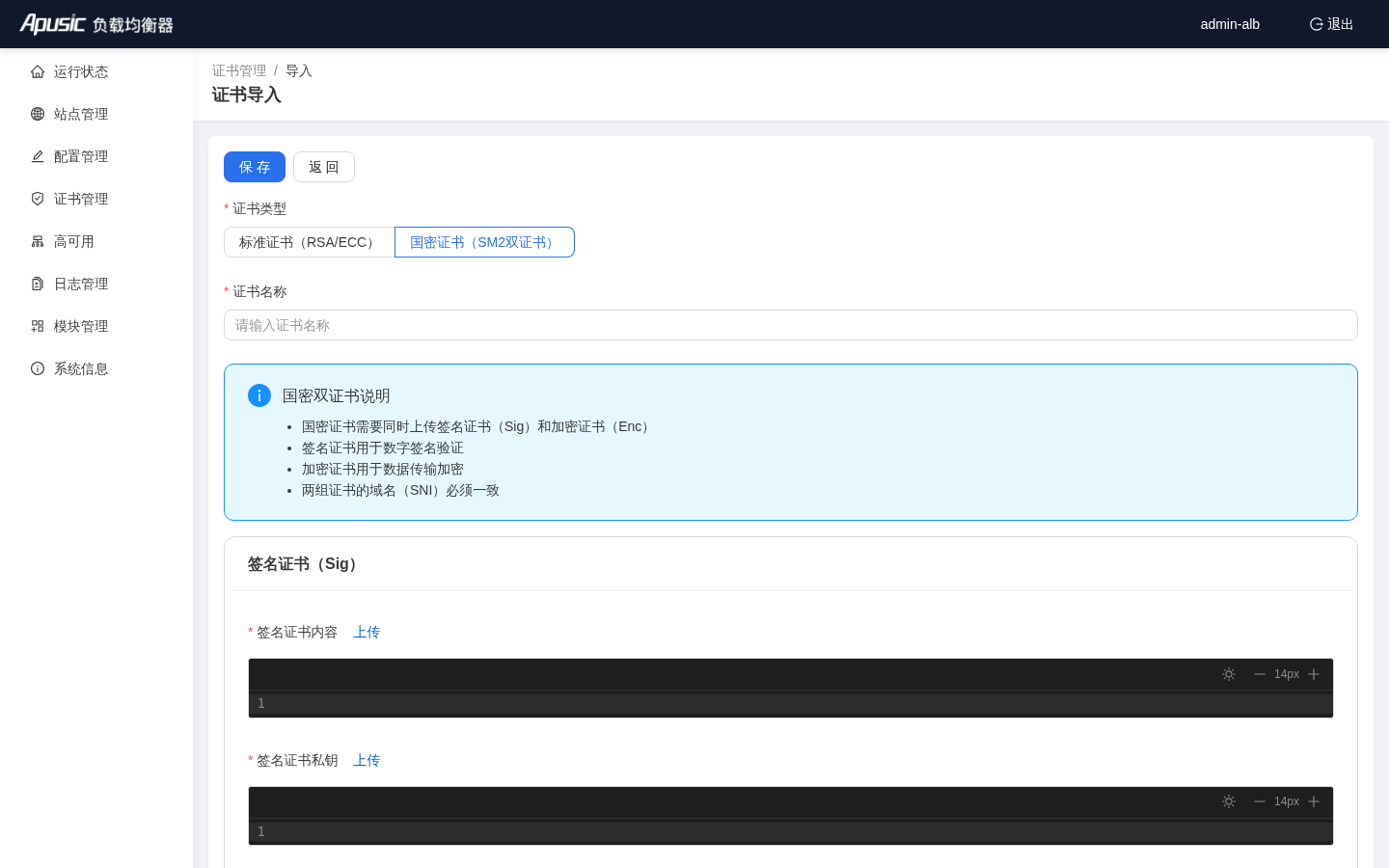Click the shield icon for 证书管理
The image size is (1389, 868).
[x=38, y=199]
